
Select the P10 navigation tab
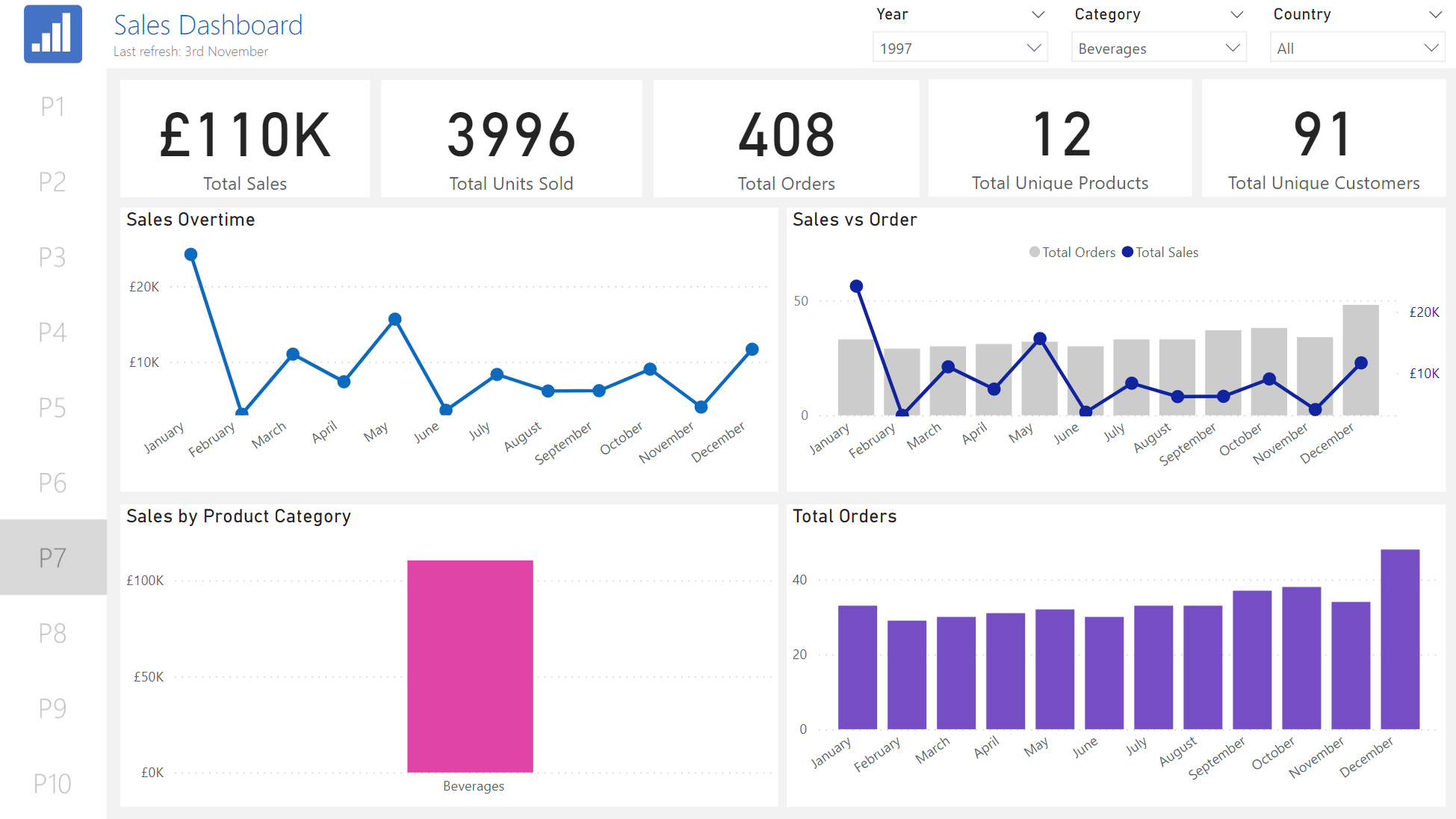tap(52, 783)
